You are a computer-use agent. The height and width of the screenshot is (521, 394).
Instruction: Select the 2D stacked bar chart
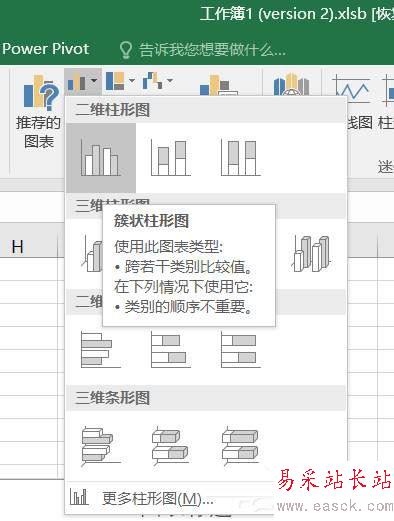(x=171, y=349)
